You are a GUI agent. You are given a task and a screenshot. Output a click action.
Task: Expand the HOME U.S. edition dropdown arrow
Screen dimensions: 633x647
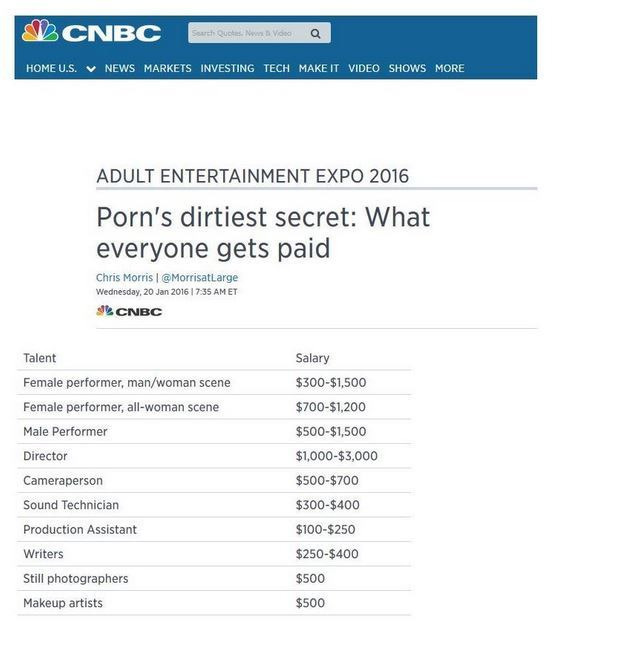tap(91, 69)
